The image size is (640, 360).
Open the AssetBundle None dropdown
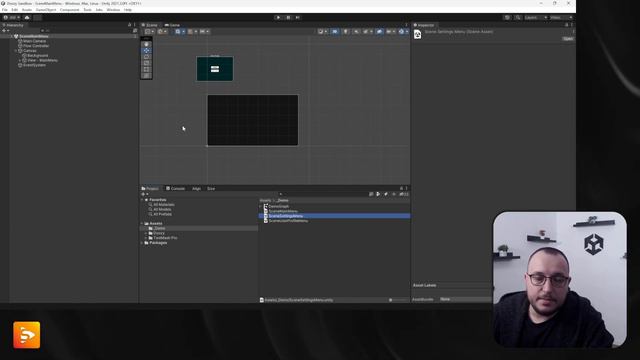(465, 299)
